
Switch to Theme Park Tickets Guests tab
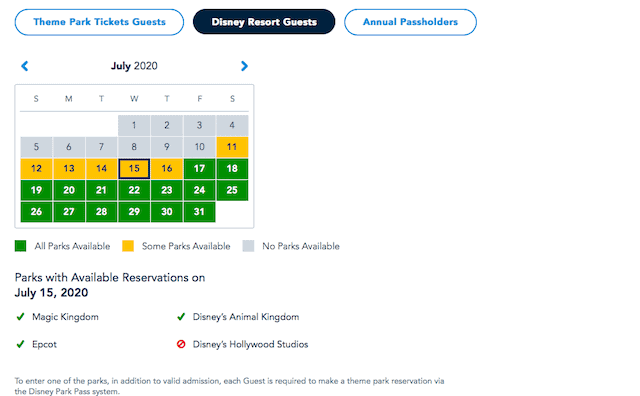(99, 22)
